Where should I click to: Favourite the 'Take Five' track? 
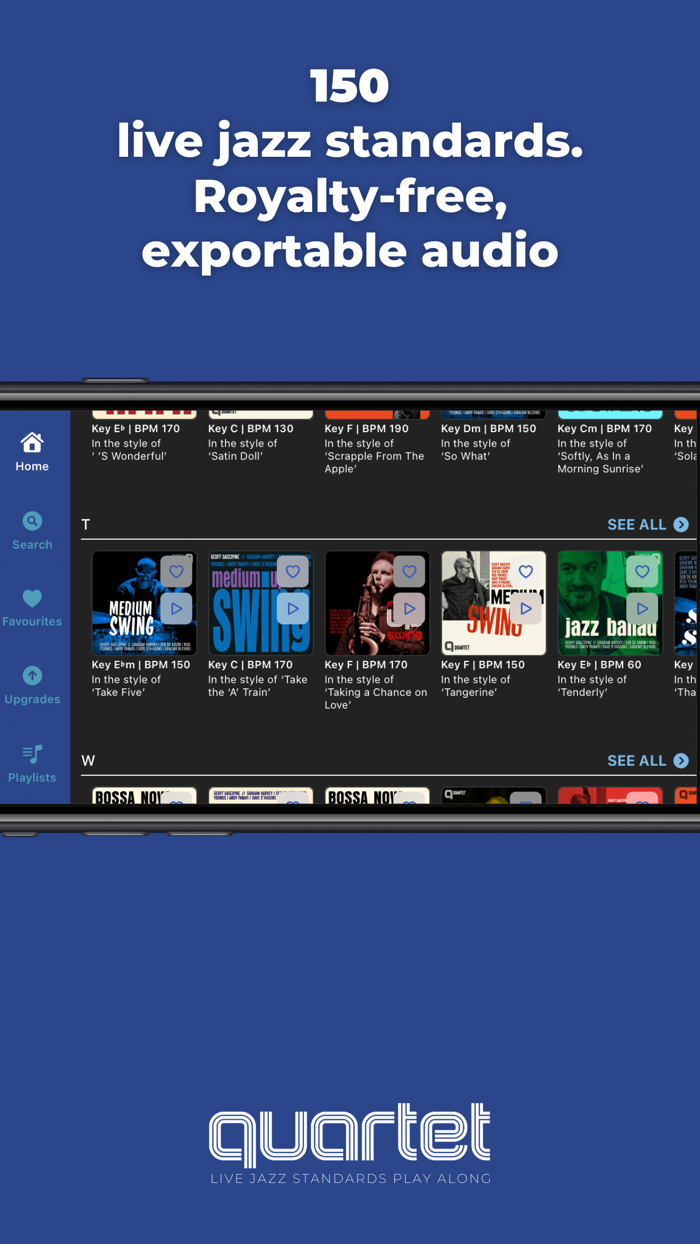coord(176,572)
